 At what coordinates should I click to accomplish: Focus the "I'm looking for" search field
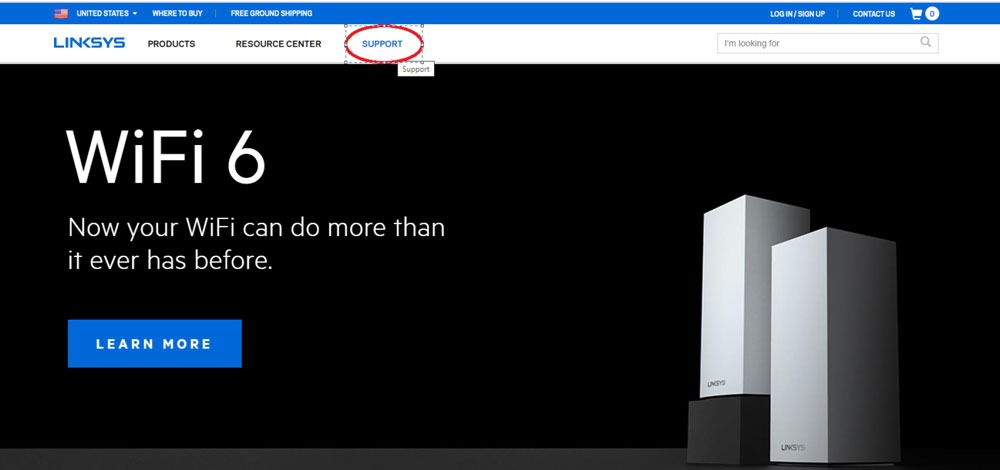828,43
